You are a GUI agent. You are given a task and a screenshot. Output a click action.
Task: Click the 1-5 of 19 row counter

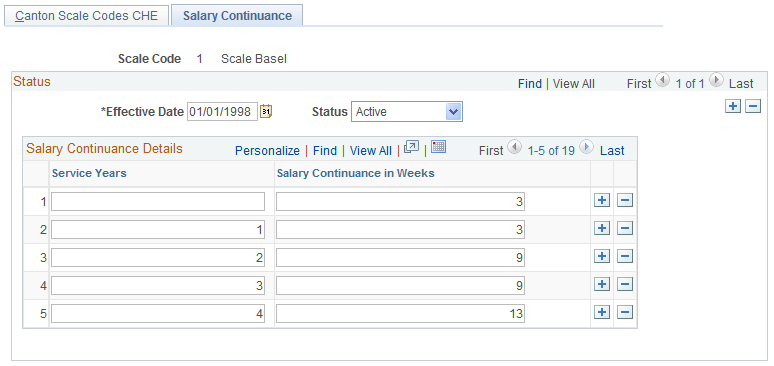pos(551,151)
